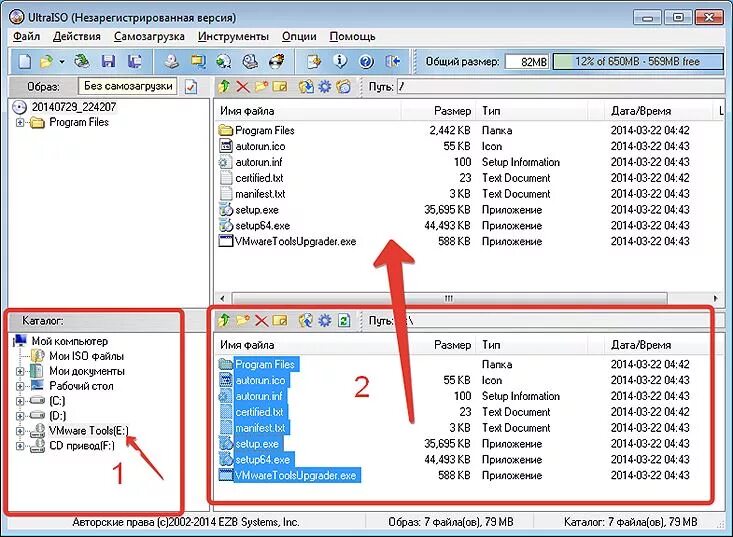Expand the Рабочий стол tree node
Image resolution: width=733 pixels, height=537 pixels.
coord(20,387)
